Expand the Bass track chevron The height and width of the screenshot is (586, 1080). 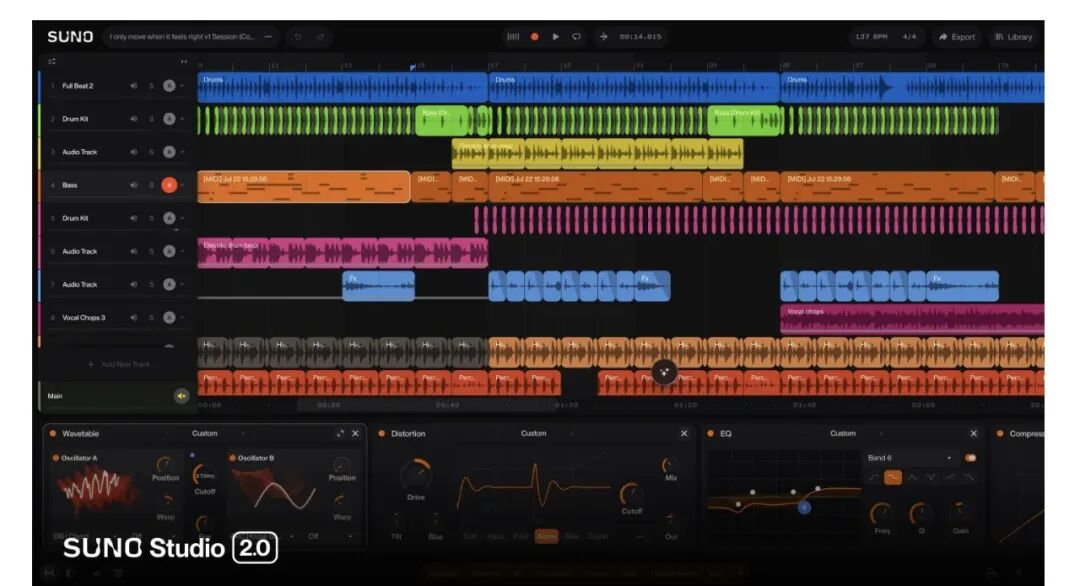(183, 185)
